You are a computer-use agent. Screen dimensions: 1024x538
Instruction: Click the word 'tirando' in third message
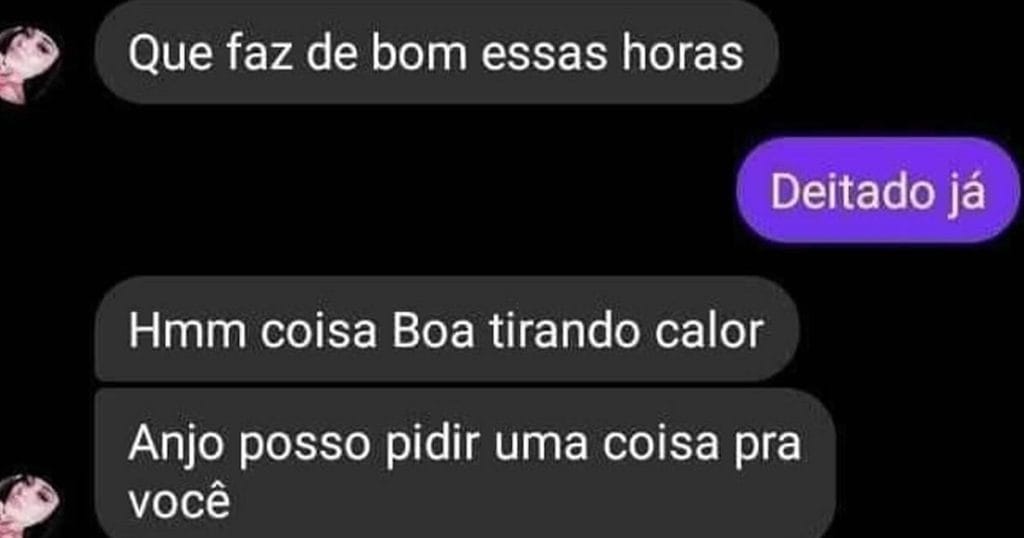coord(566,330)
